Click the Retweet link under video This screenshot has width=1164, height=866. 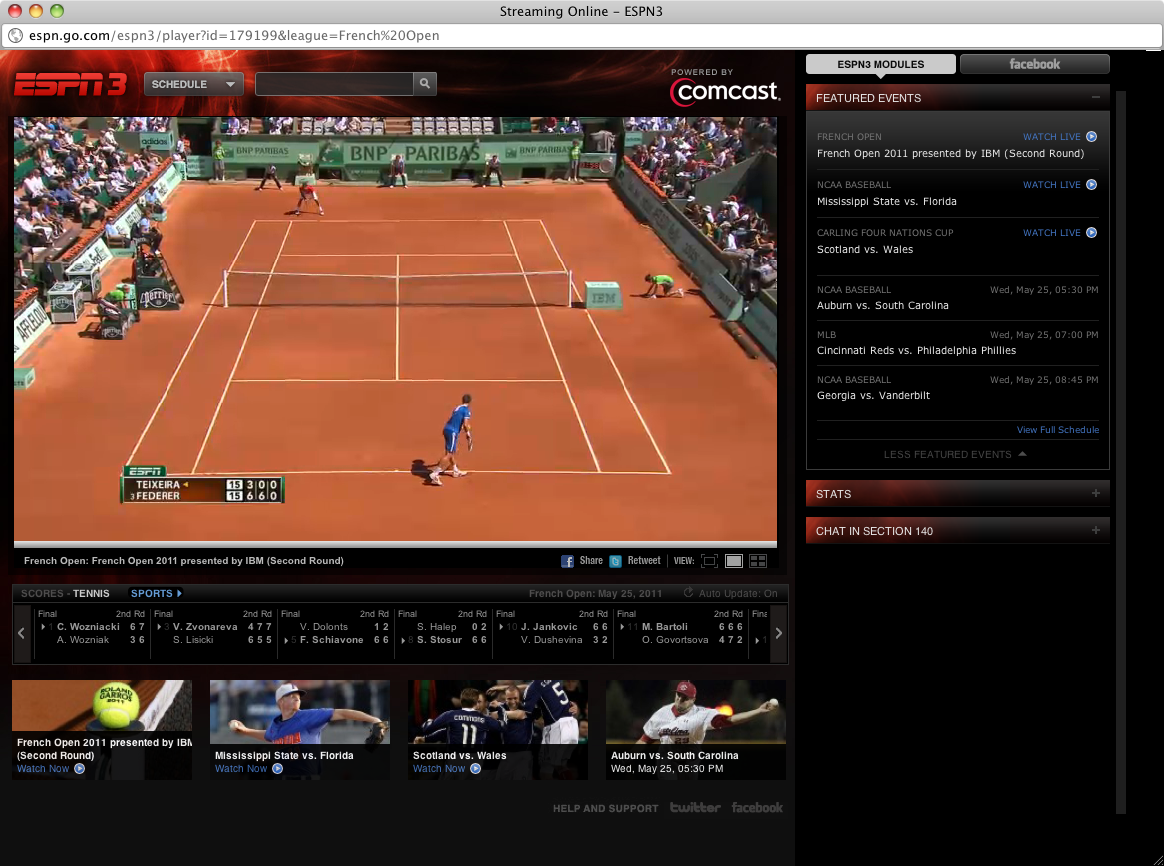(x=644, y=561)
